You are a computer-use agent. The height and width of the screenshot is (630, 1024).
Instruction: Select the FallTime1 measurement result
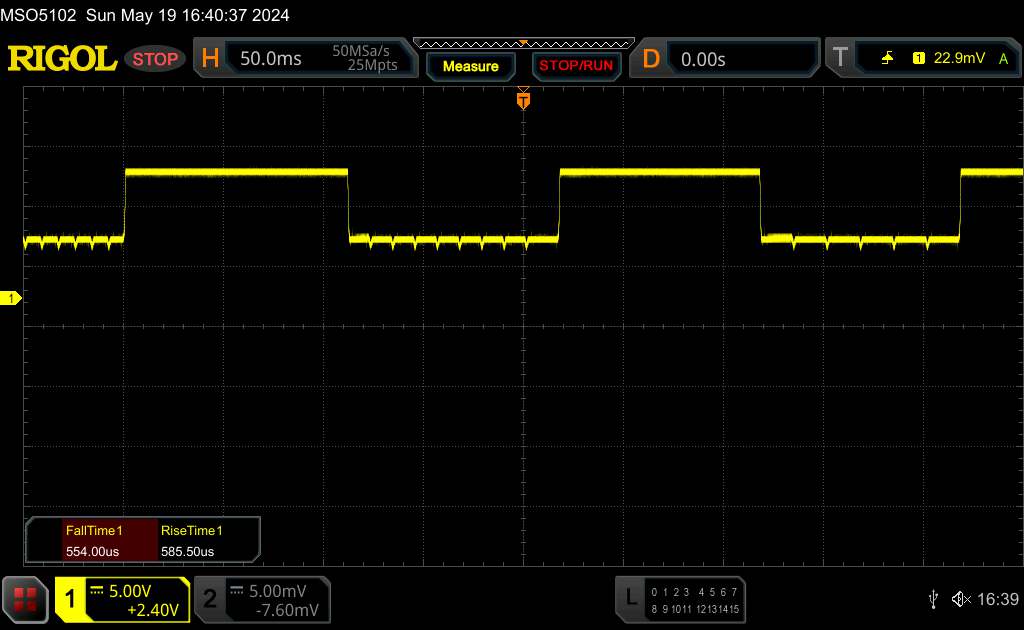tap(91, 540)
